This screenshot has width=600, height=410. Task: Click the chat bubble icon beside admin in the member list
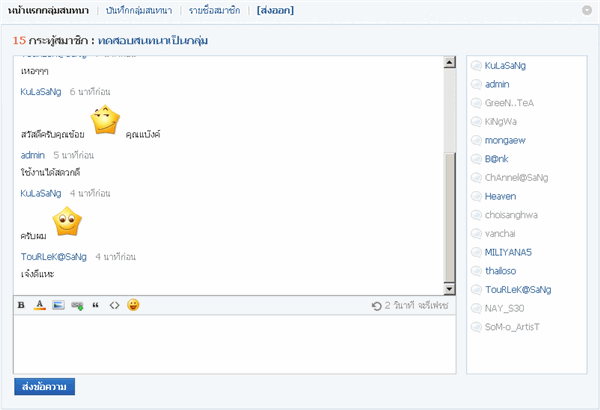[x=476, y=84]
